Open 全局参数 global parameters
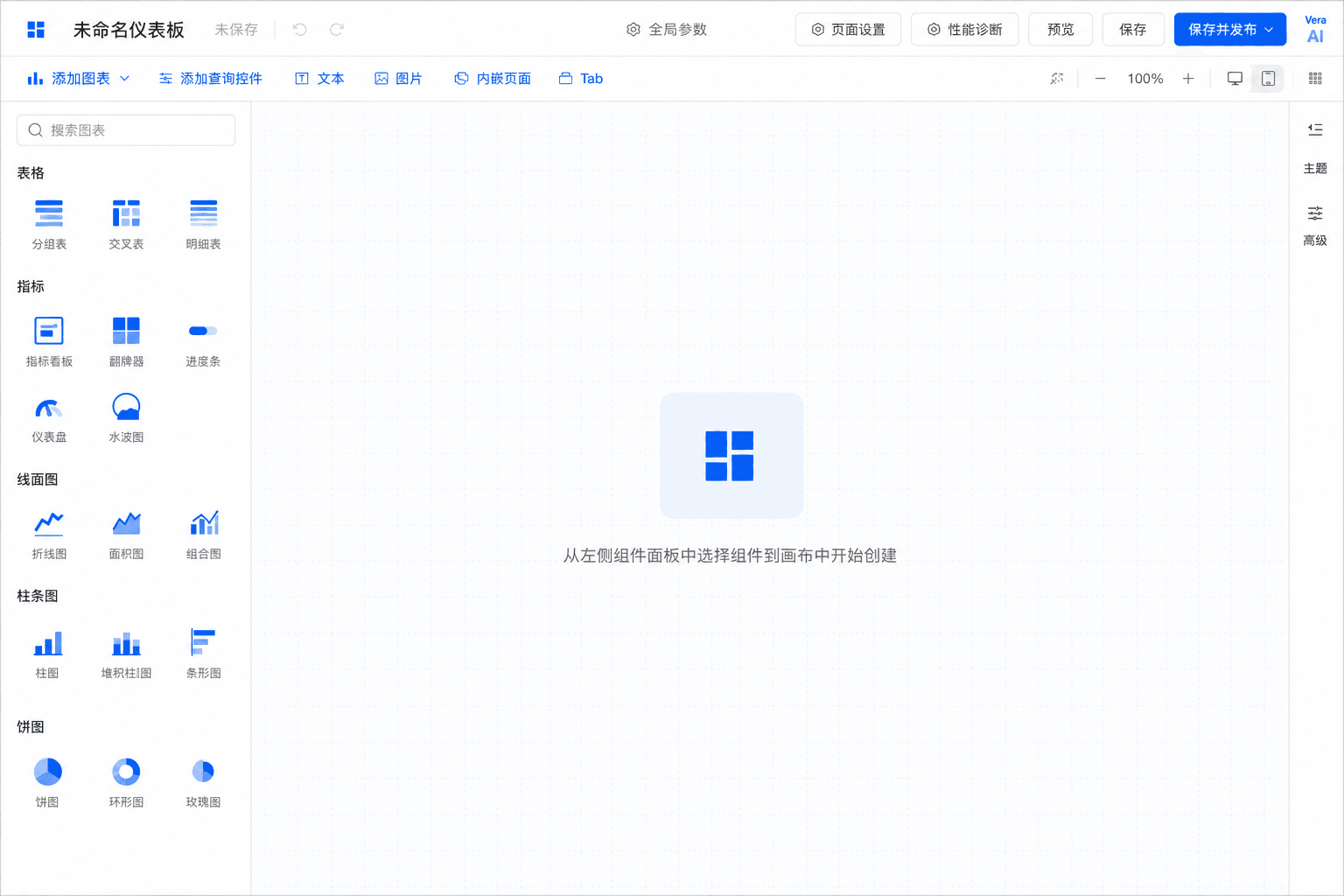This screenshot has height=896, width=1344. point(667,30)
